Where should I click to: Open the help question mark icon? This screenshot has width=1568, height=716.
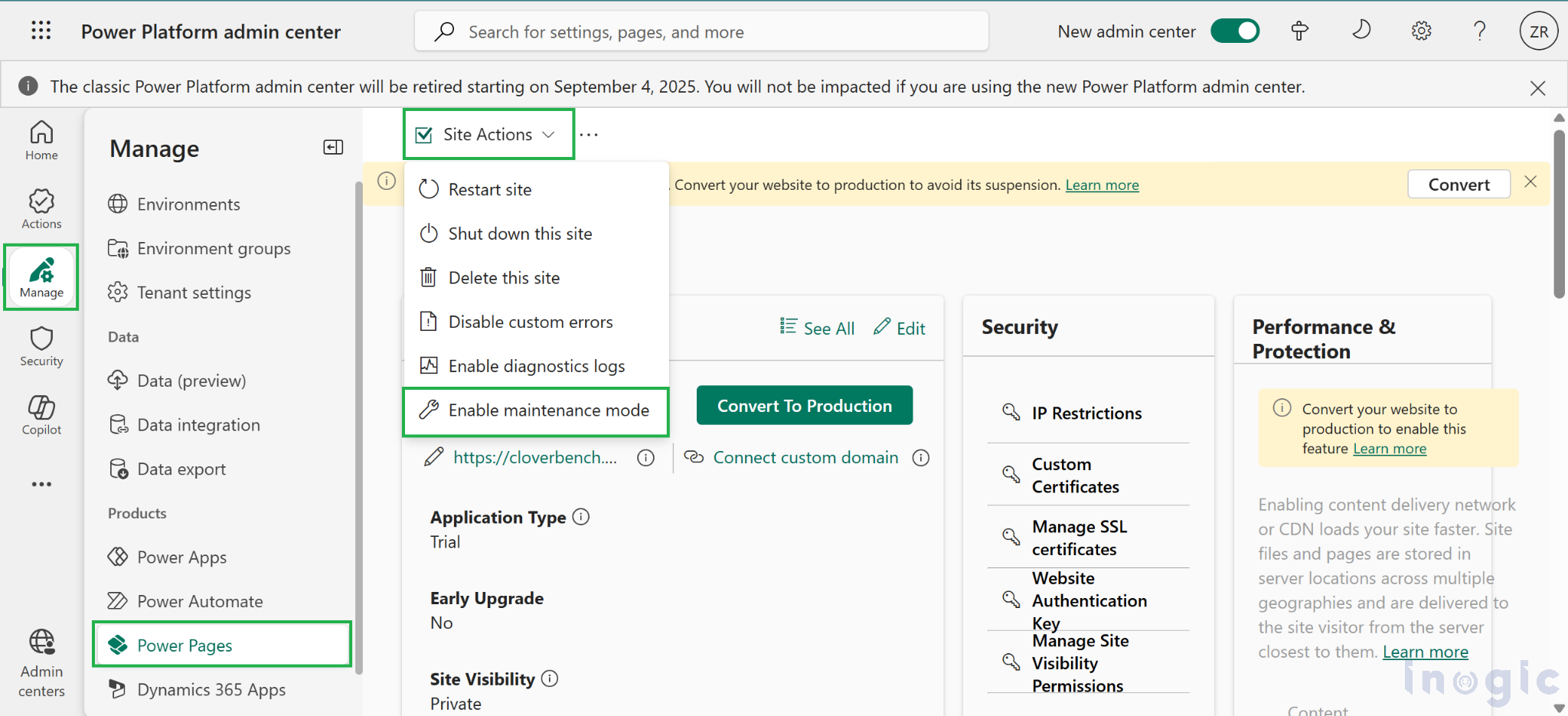click(x=1480, y=31)
